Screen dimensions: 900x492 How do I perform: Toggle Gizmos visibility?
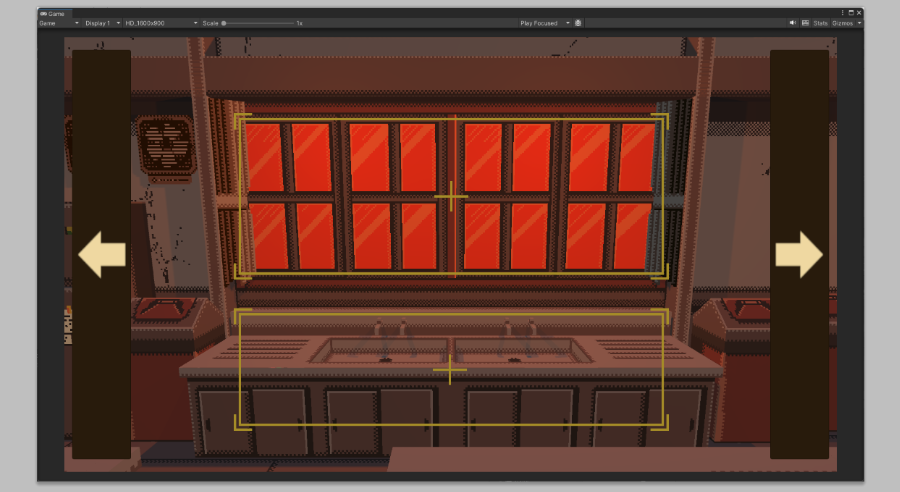(842, 22)
